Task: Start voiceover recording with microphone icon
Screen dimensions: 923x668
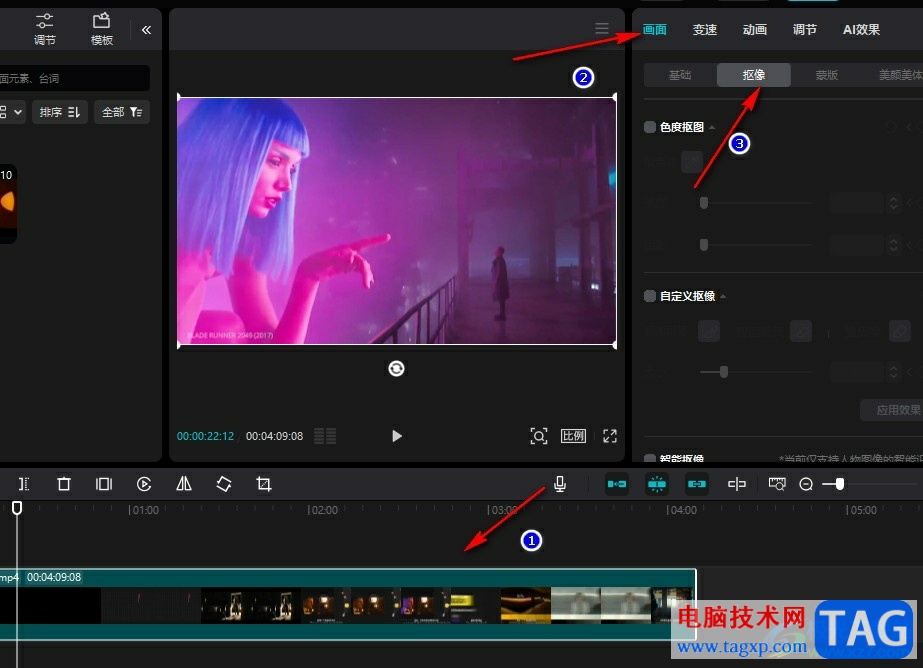Action: tap(560, 484)
